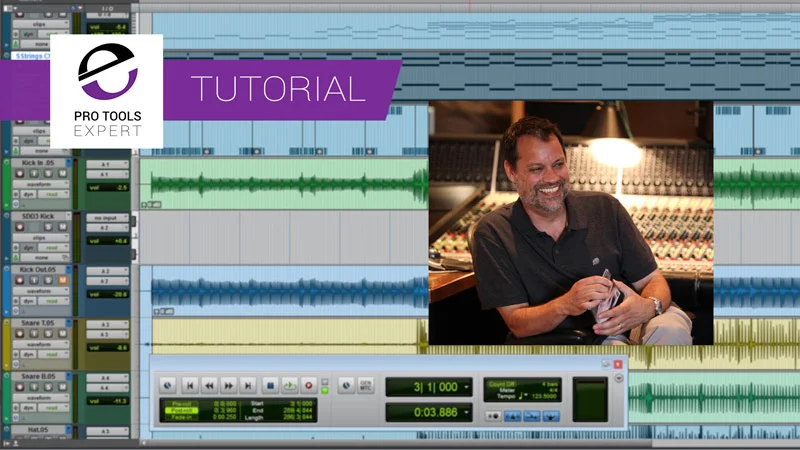Toggle input monitoring on Kick Out.05 track
800x450 pixels.
[34, 280]
